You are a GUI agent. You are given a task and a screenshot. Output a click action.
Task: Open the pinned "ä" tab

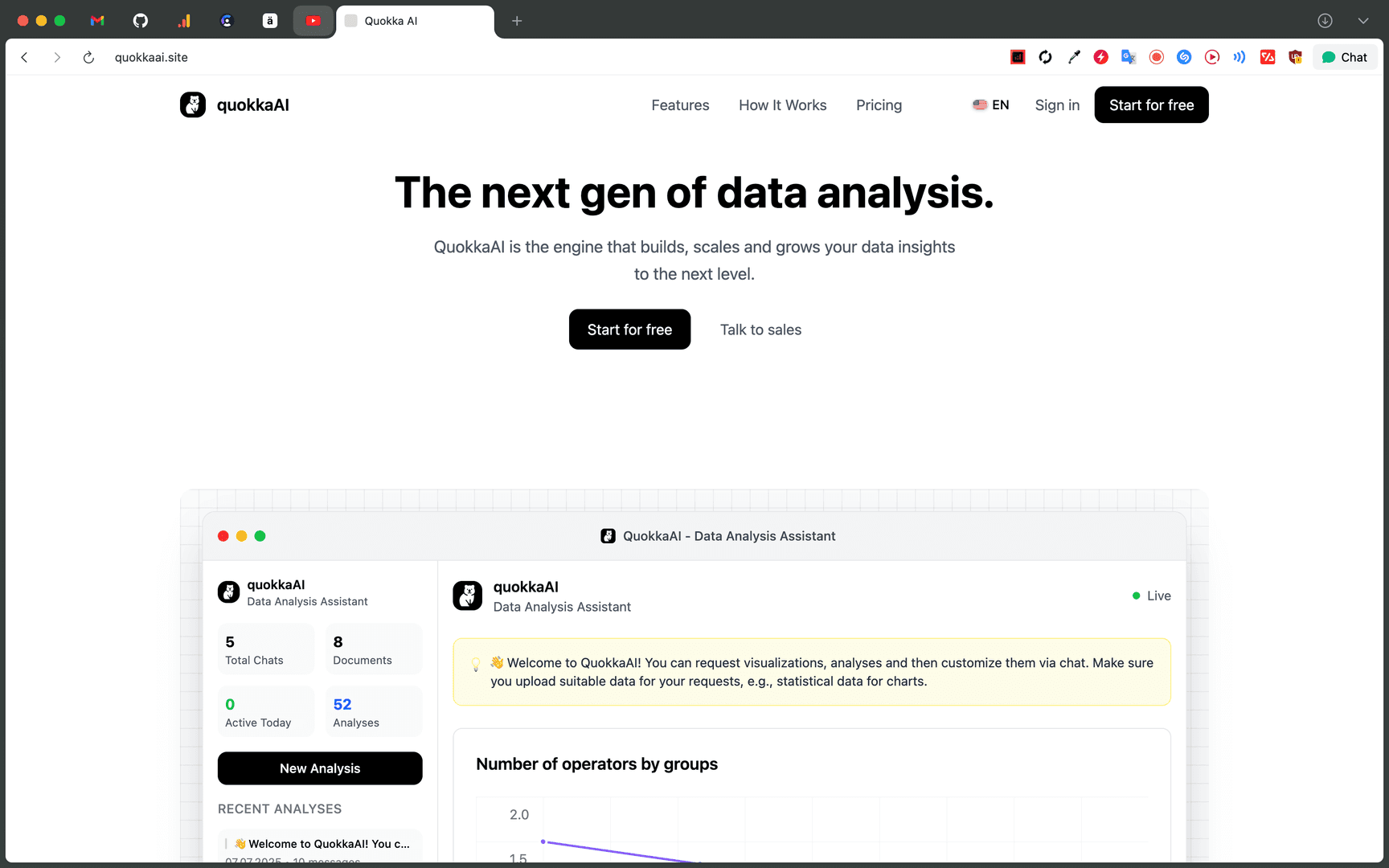coord(270,21)
